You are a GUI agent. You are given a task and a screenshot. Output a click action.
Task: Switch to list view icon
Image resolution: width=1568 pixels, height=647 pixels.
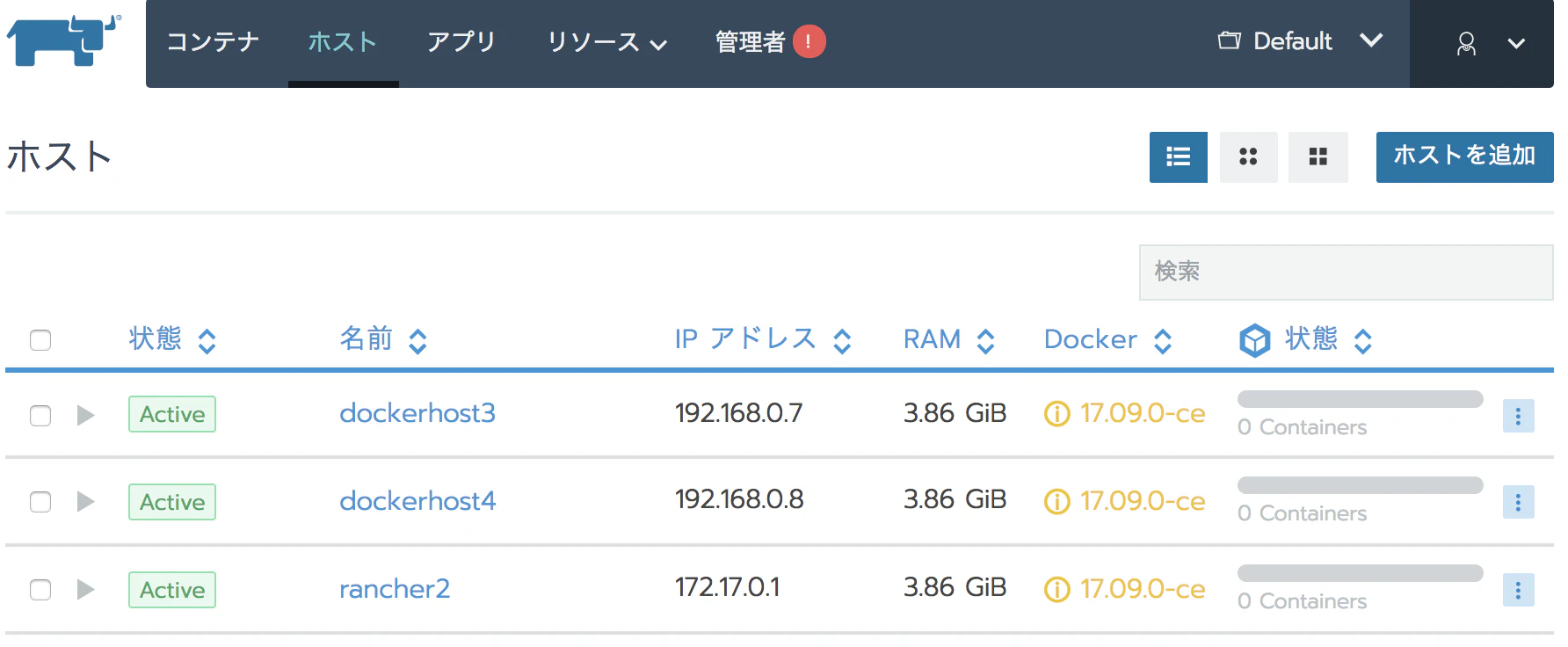click(x=1178, y=157)
